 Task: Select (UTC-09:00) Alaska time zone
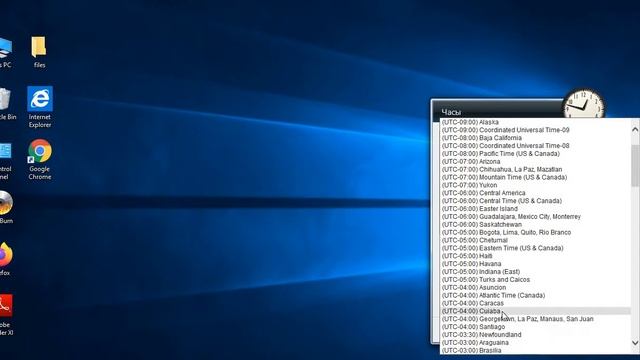(535, 122)
